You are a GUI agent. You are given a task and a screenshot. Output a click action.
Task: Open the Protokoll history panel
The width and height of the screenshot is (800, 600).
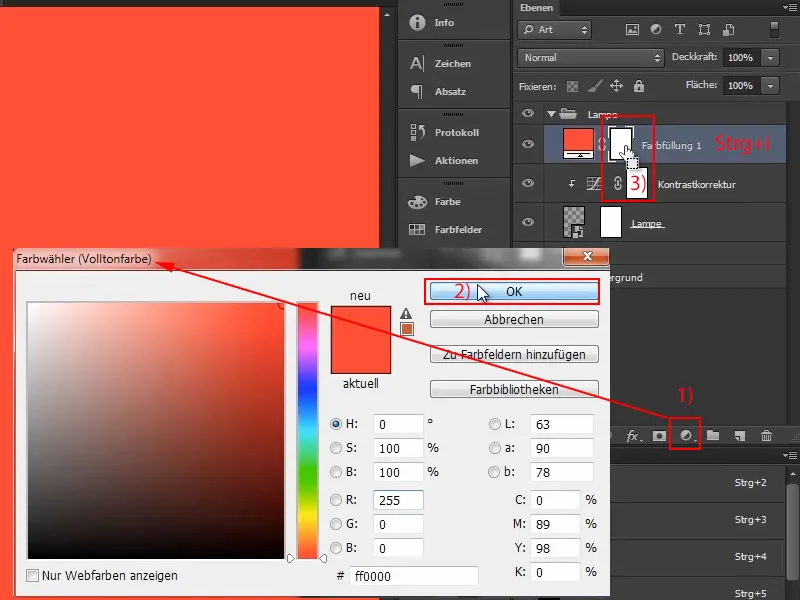444,133
